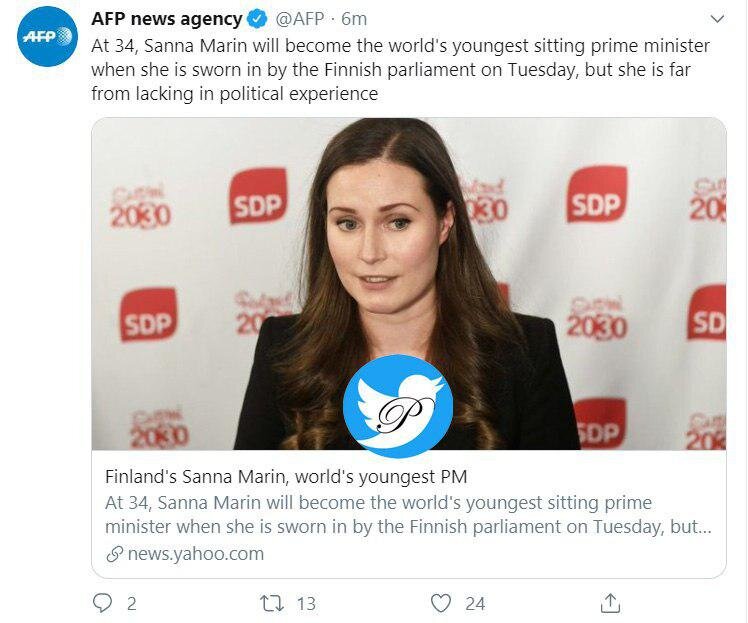Click the retweet count 13
The height and width of the screenshot is (623, 748).
coord(306,603)
